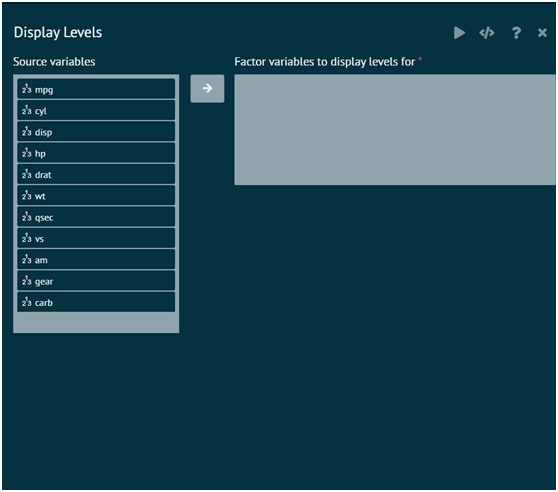This screenshot has width=558, height=492.
Task: Select the carb variable
Action: coord(96,302)
